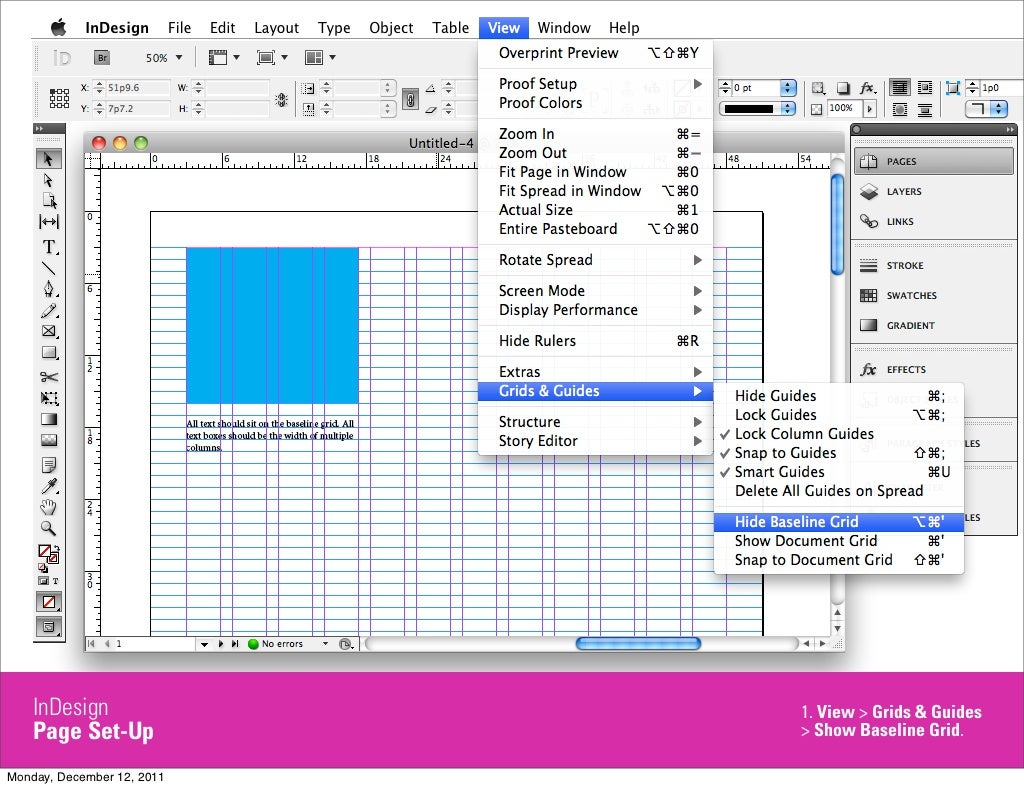Select the Line tool

48,268
